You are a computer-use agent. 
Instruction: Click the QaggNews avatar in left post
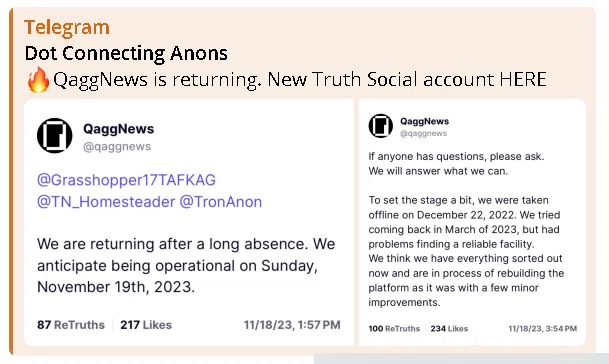click(54, 136)
